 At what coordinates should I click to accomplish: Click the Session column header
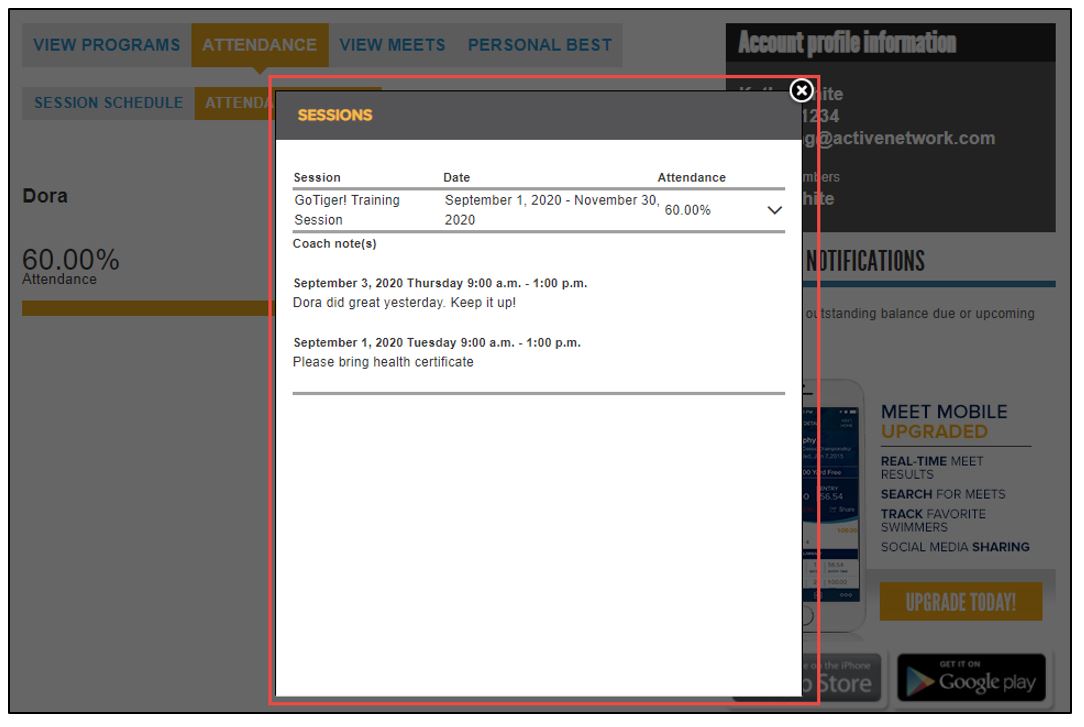pyautogui.click(x=317, y=178)
